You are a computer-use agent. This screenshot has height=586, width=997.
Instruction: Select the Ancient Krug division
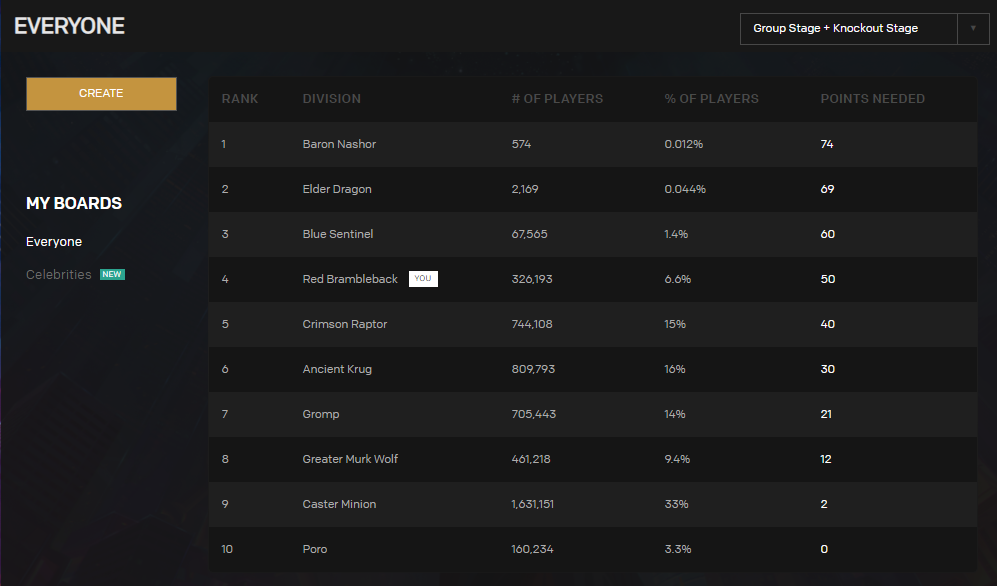337,369
